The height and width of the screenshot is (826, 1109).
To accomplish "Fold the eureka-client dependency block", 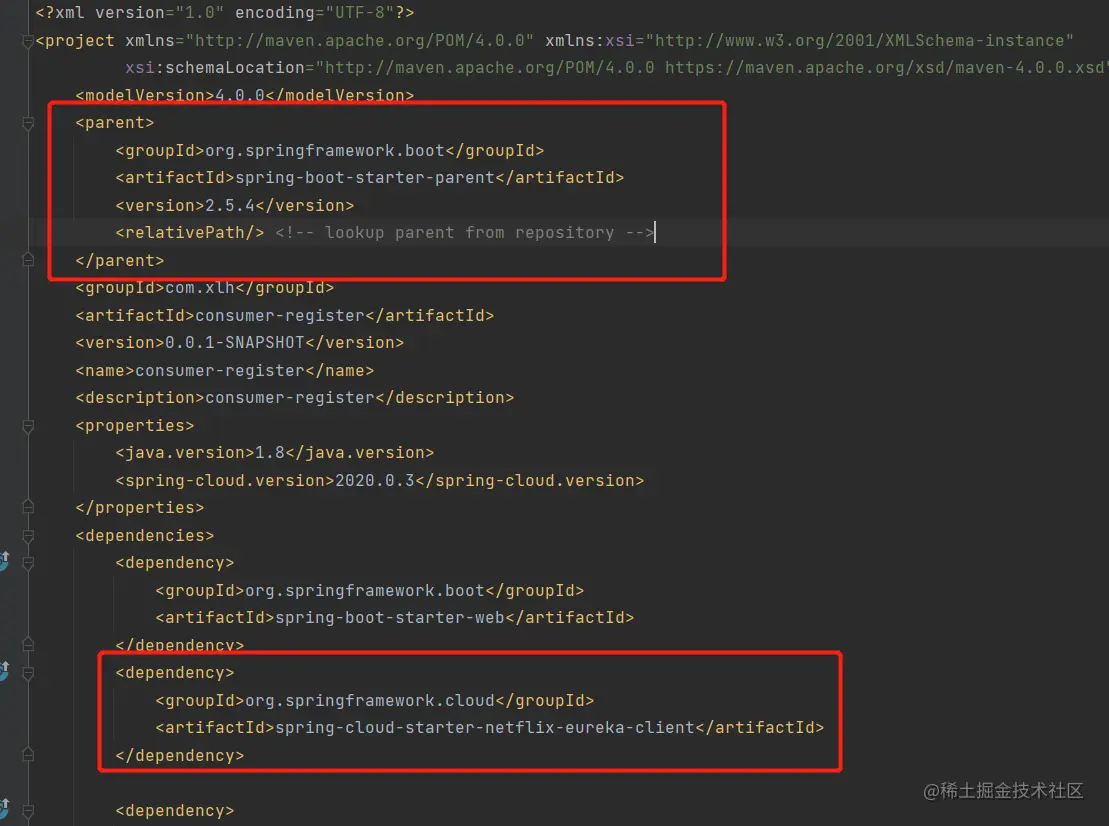I will (28, 674).
